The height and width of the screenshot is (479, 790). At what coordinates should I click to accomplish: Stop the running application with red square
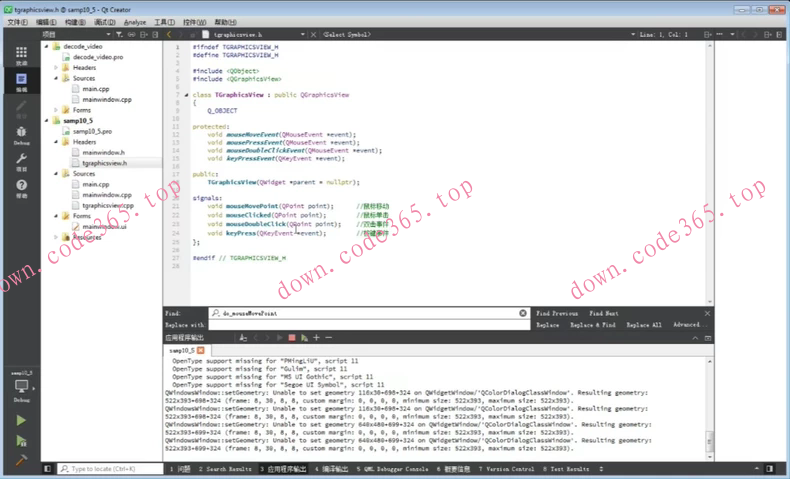coord(292,338)
